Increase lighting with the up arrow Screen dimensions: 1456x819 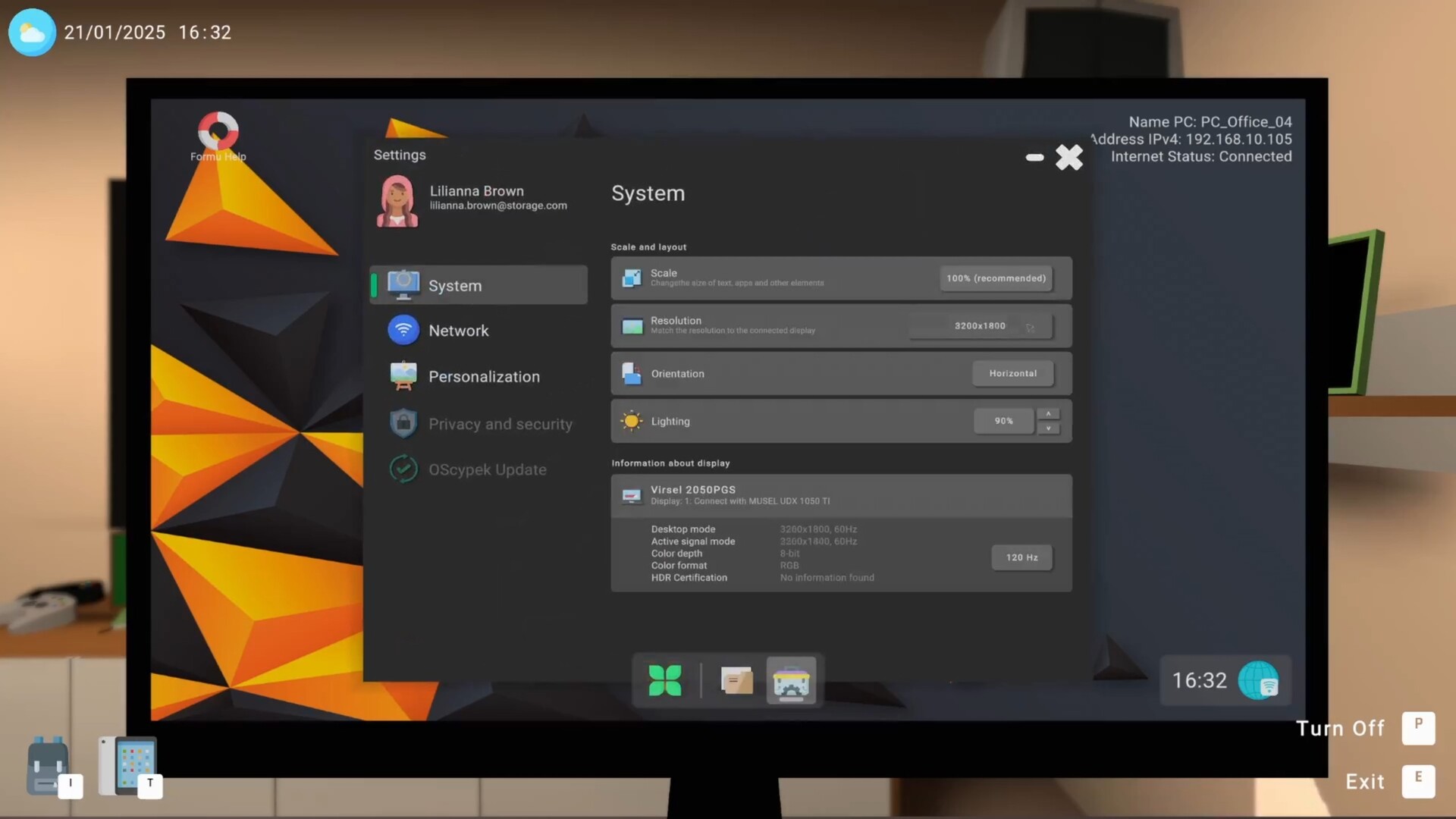(x=1048, y=414)
